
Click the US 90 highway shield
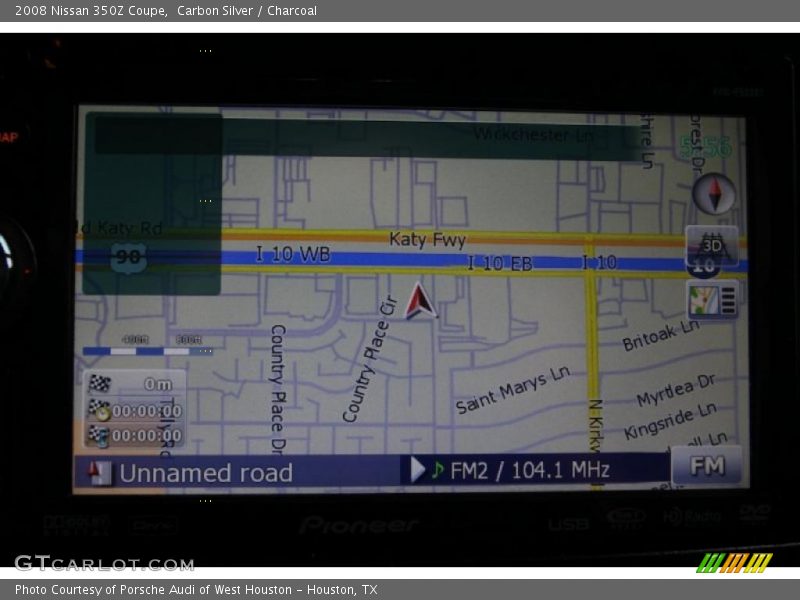[128, 257]
